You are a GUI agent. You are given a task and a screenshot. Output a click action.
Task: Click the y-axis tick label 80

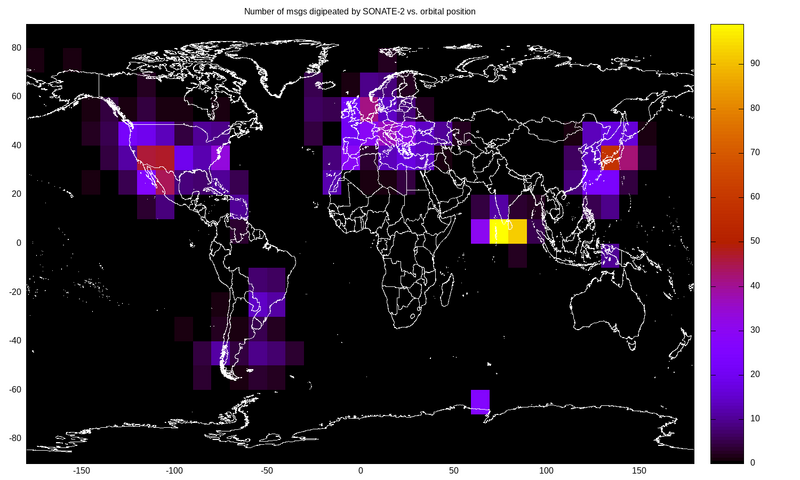click(x=16, y=47)
